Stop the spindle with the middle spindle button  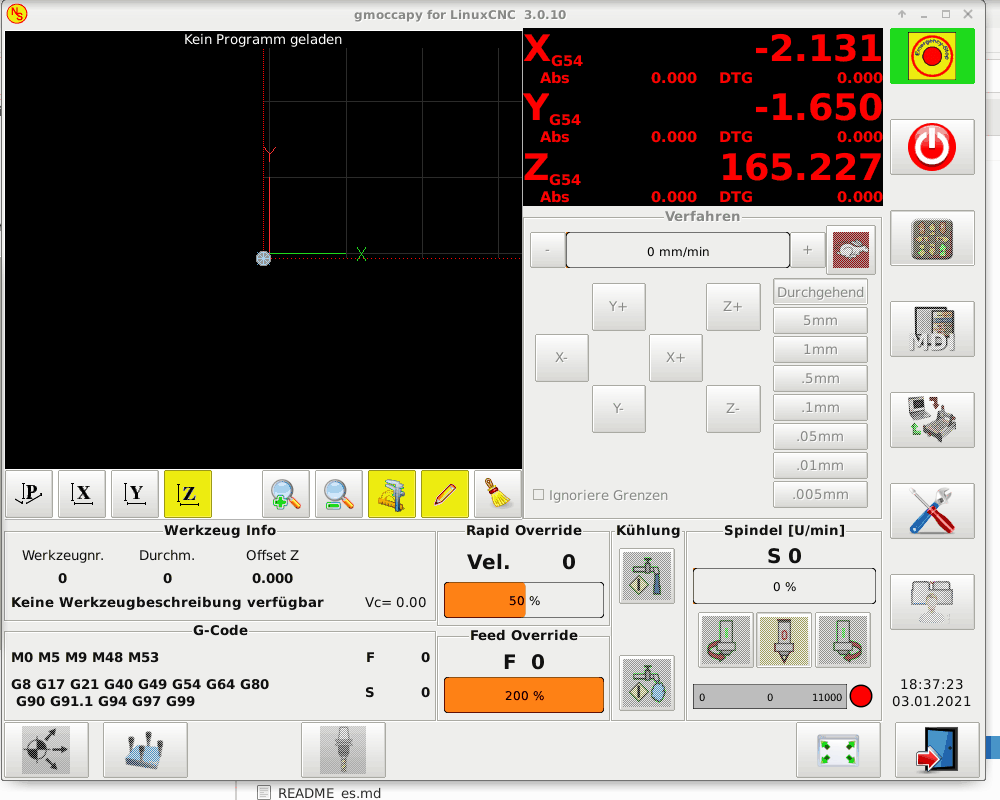pyautogui.click(x=784, y=640)
